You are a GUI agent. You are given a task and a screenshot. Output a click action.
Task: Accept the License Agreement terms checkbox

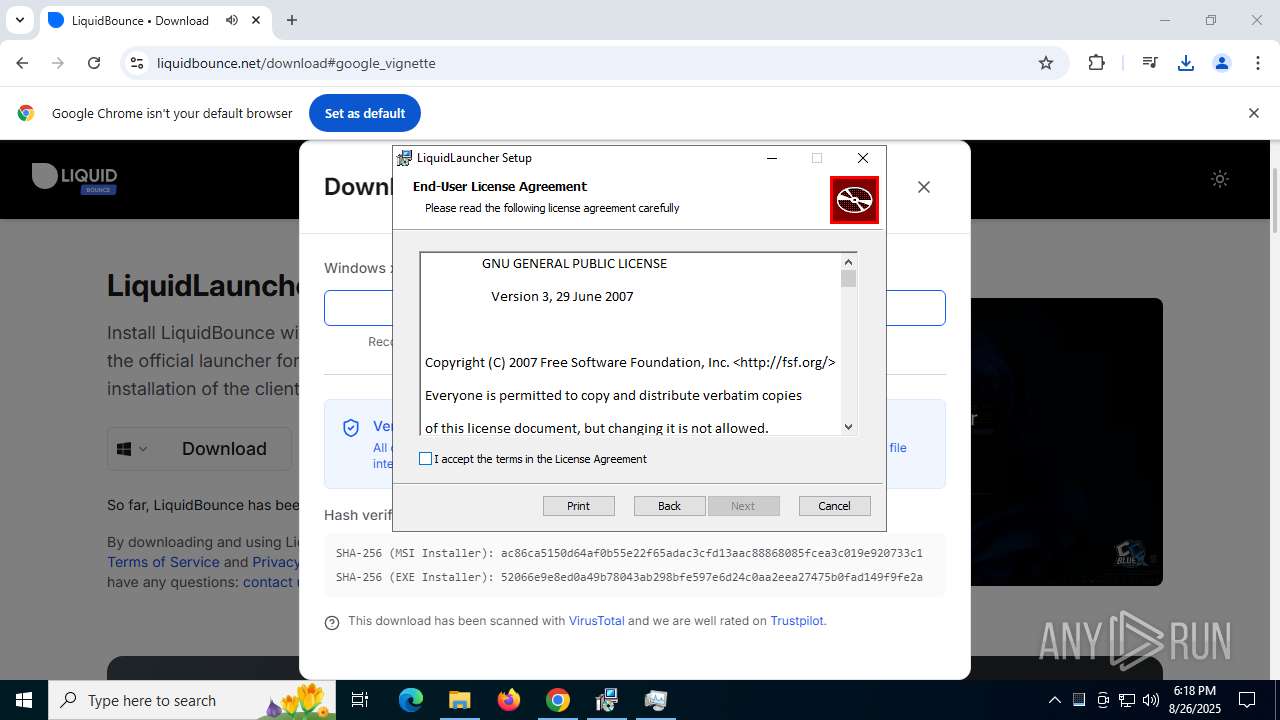pos(426,459)
